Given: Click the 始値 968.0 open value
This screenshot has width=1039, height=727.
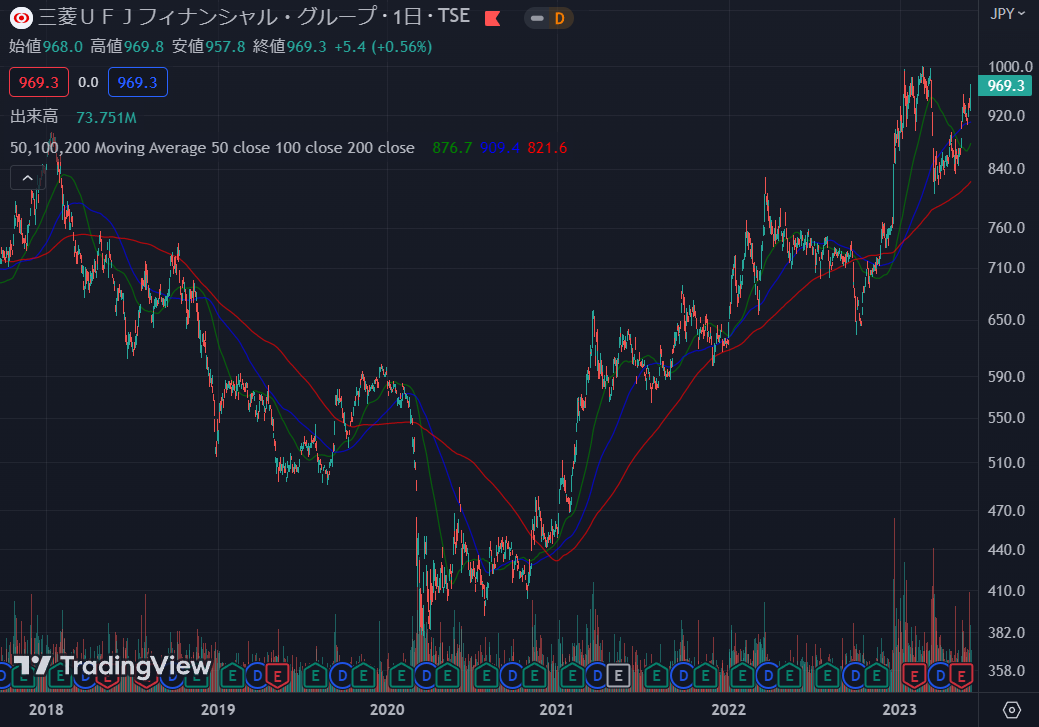Looking at the screenshot, I should (46, 46).
